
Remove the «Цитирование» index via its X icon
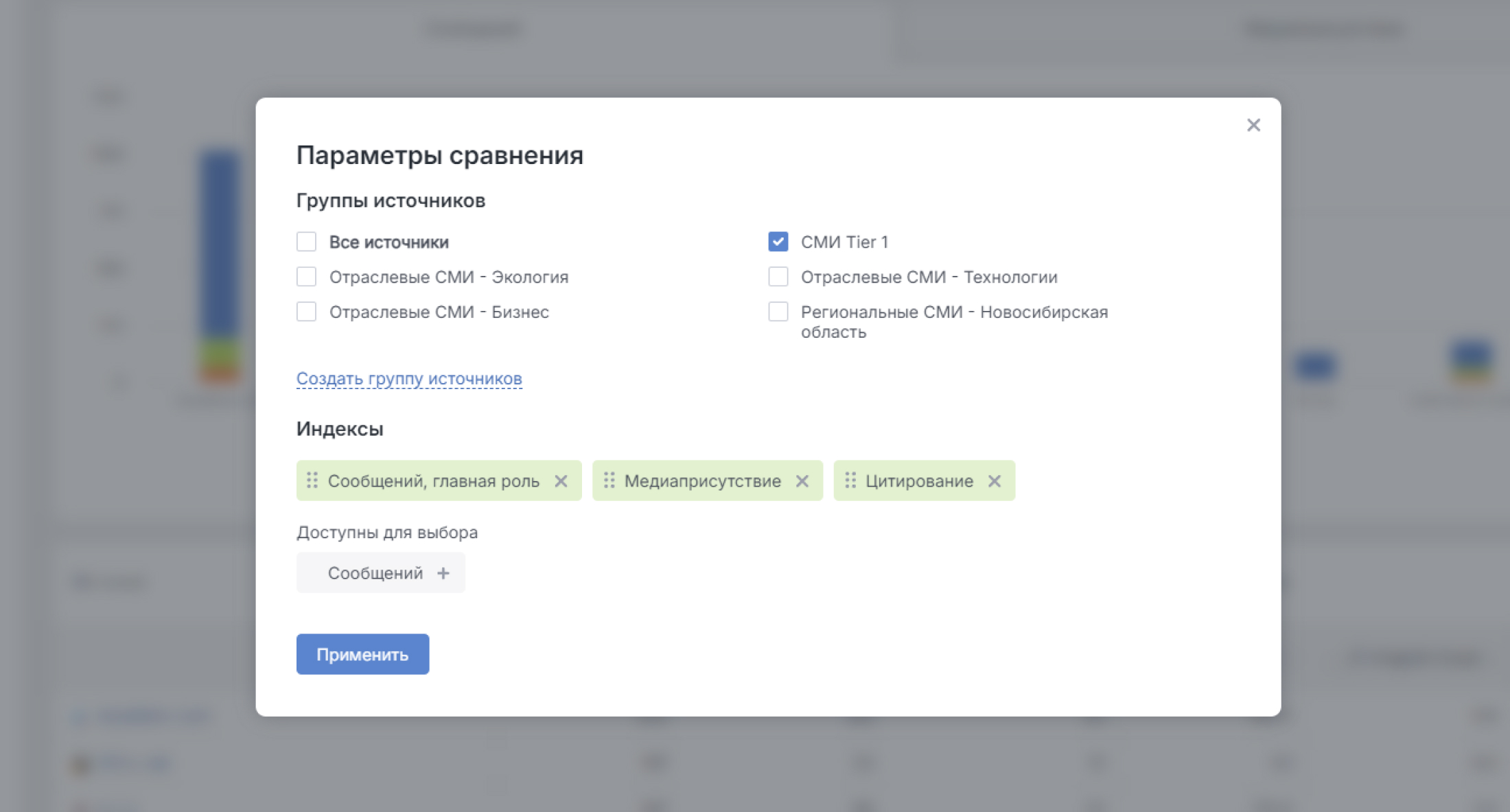pyautogui.click(x=995, y=480)
